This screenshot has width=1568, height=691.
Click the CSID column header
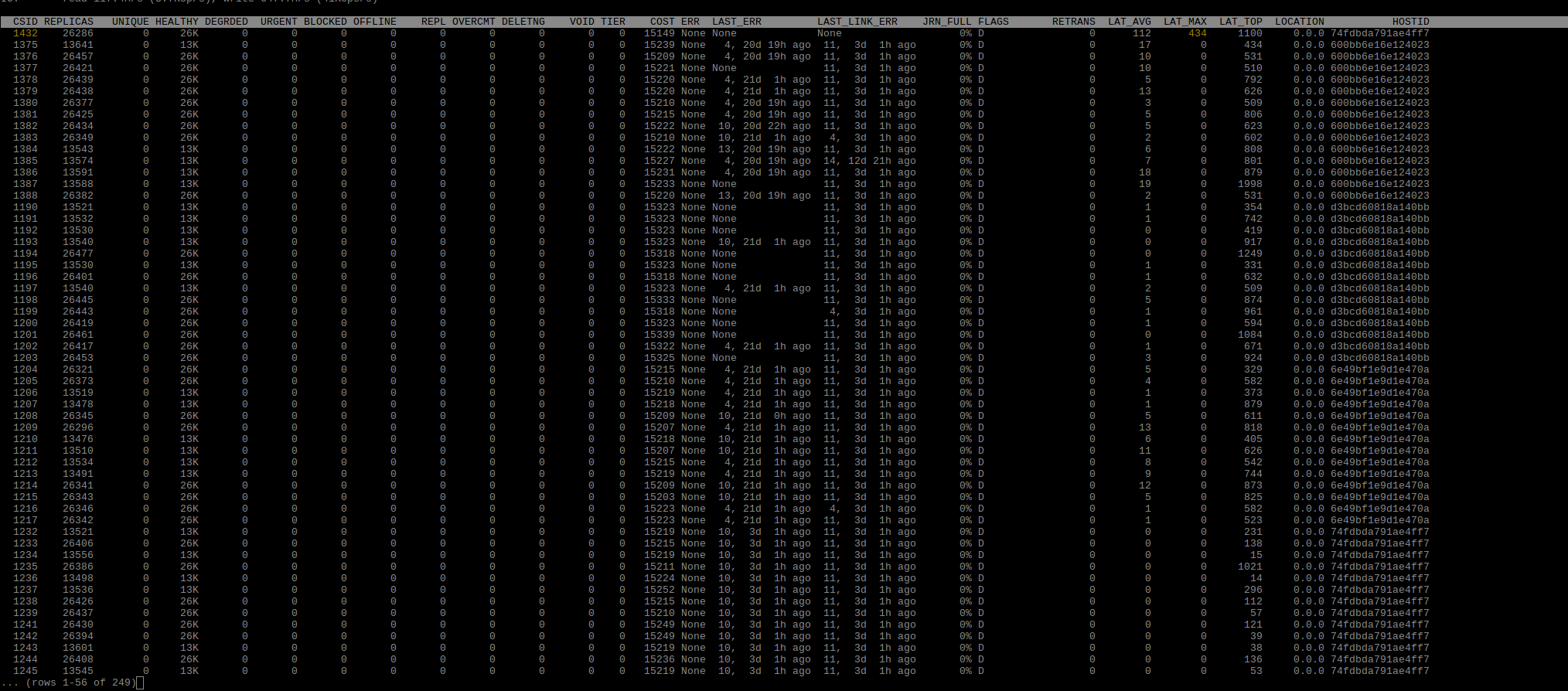point(25,22)
